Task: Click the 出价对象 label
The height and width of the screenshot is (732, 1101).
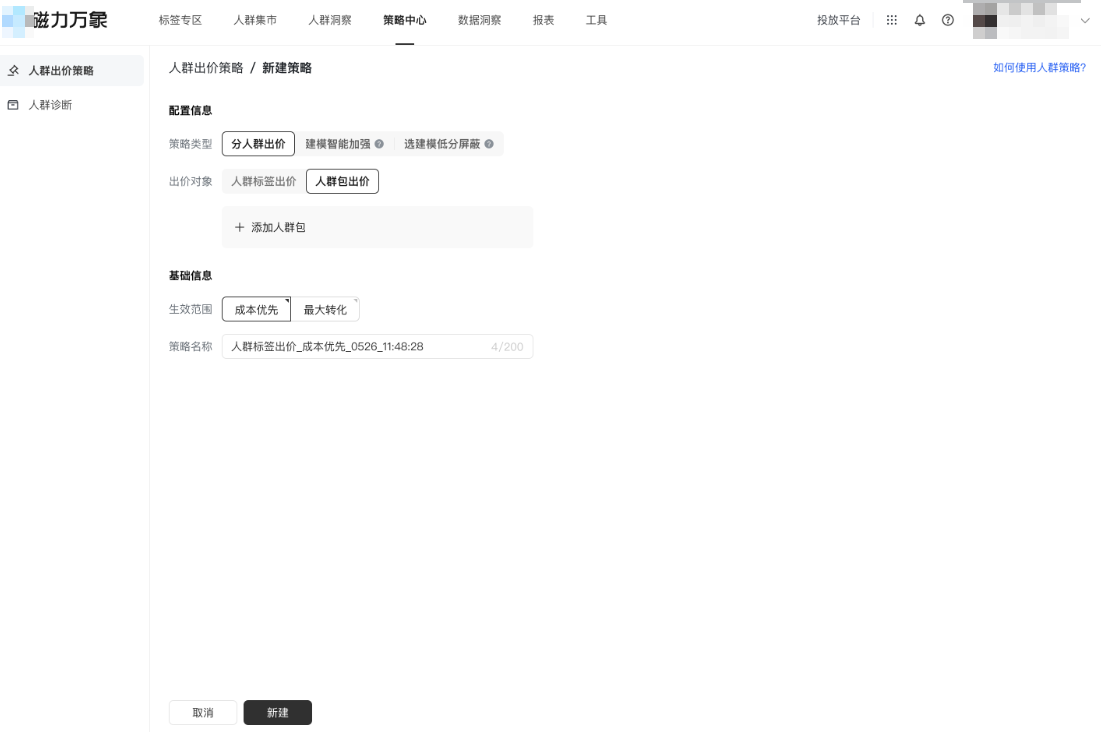Action: pyautogui.click(x=190, y=181)
